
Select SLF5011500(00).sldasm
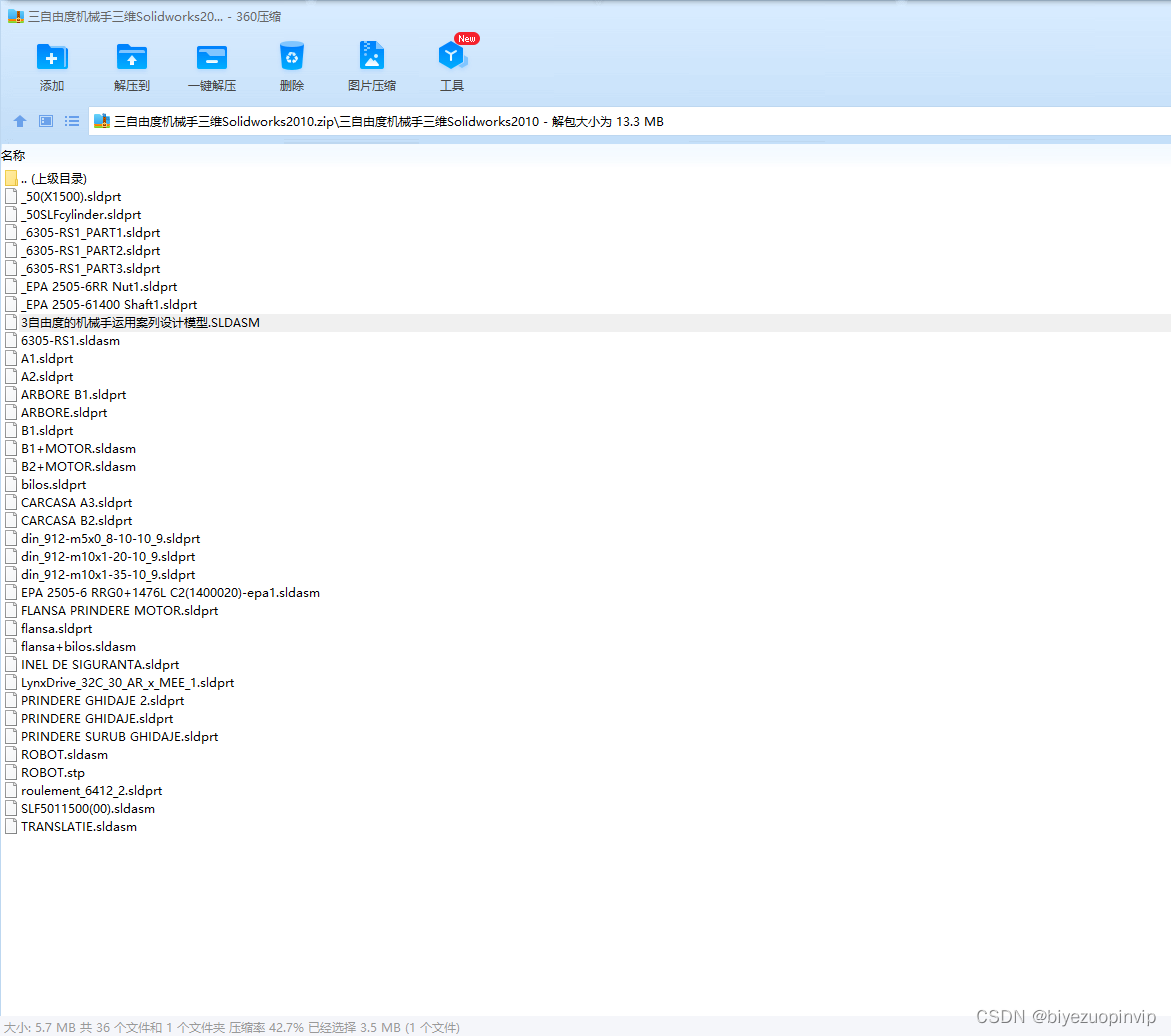pyautogui.click(x=88, y=809)
